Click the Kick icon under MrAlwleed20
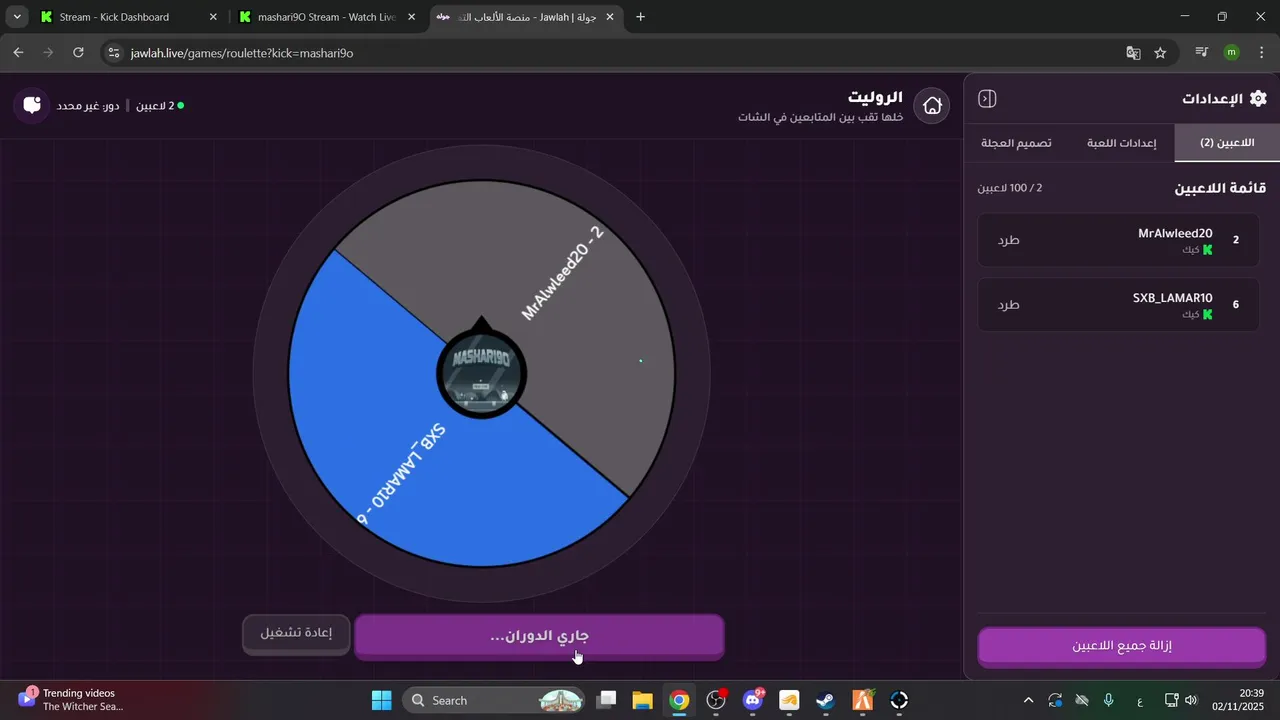This screenshot has height=720, width=1280. coord(1207,250)
